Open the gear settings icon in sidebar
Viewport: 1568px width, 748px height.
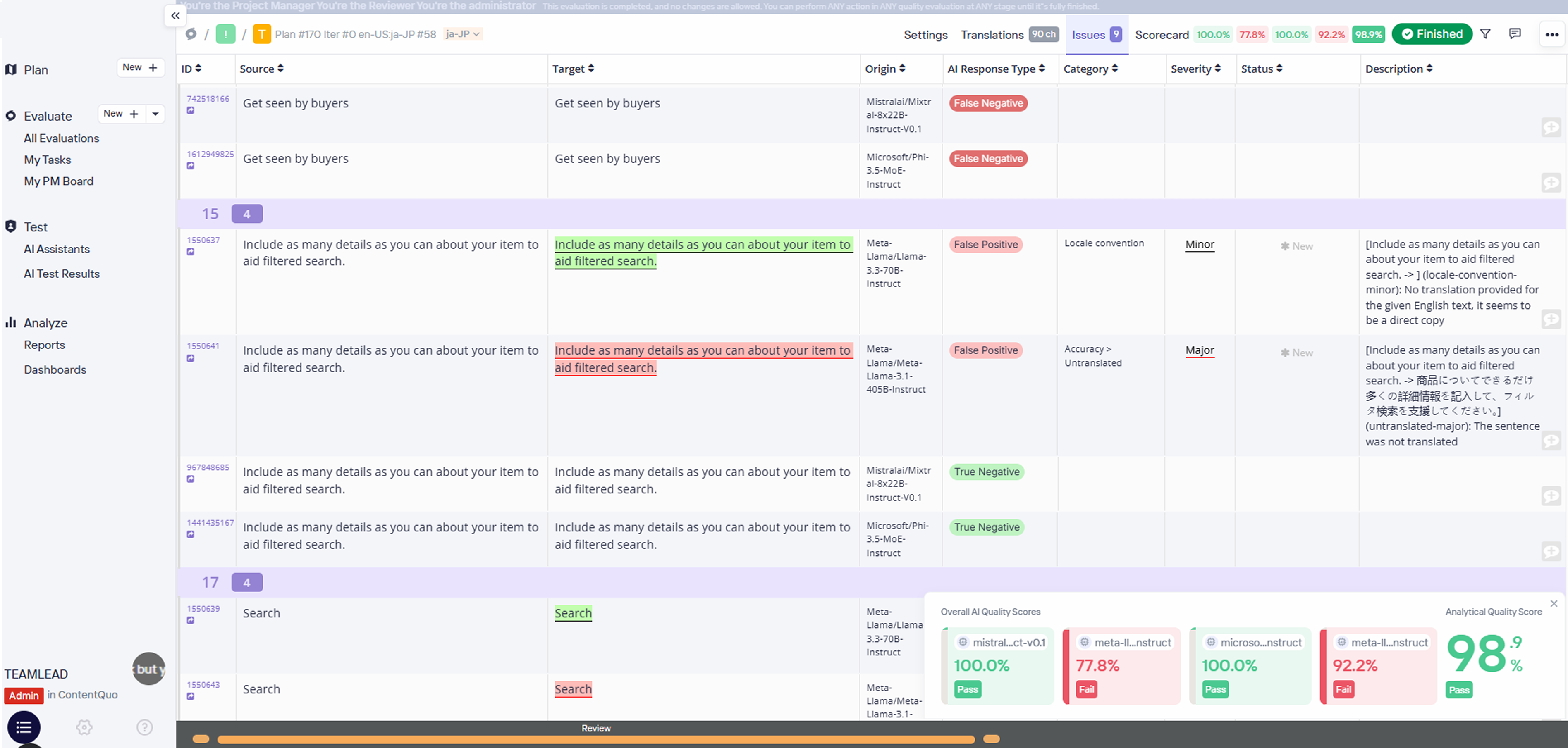[84, 727]
